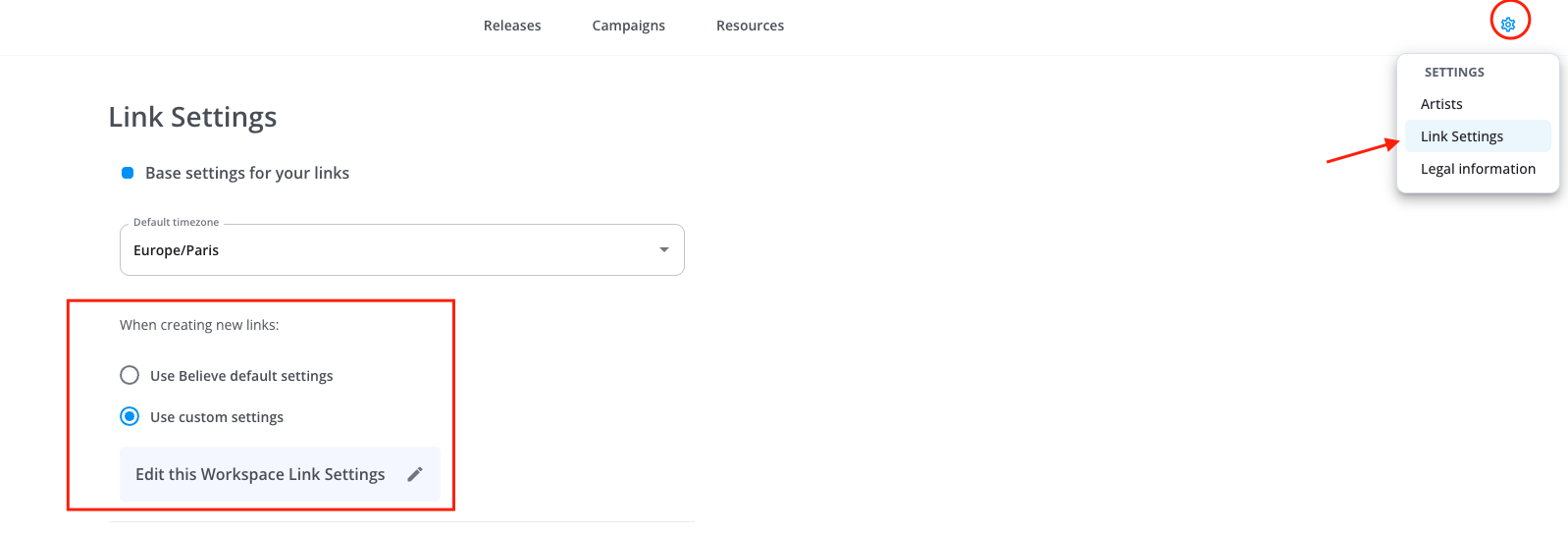Click the pencil edit icon
Viewport: 1568px width, 534px height.
[x=415, y=474]
